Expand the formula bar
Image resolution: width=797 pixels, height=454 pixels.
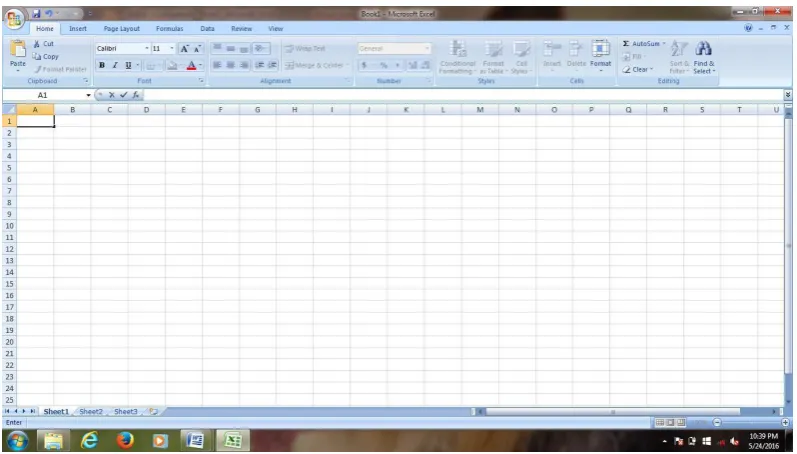tap(788, 95)
